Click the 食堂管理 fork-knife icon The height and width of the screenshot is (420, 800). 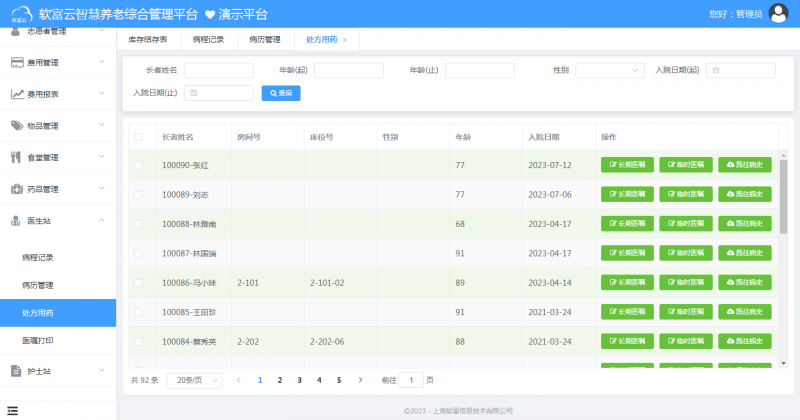pos(17,157)
